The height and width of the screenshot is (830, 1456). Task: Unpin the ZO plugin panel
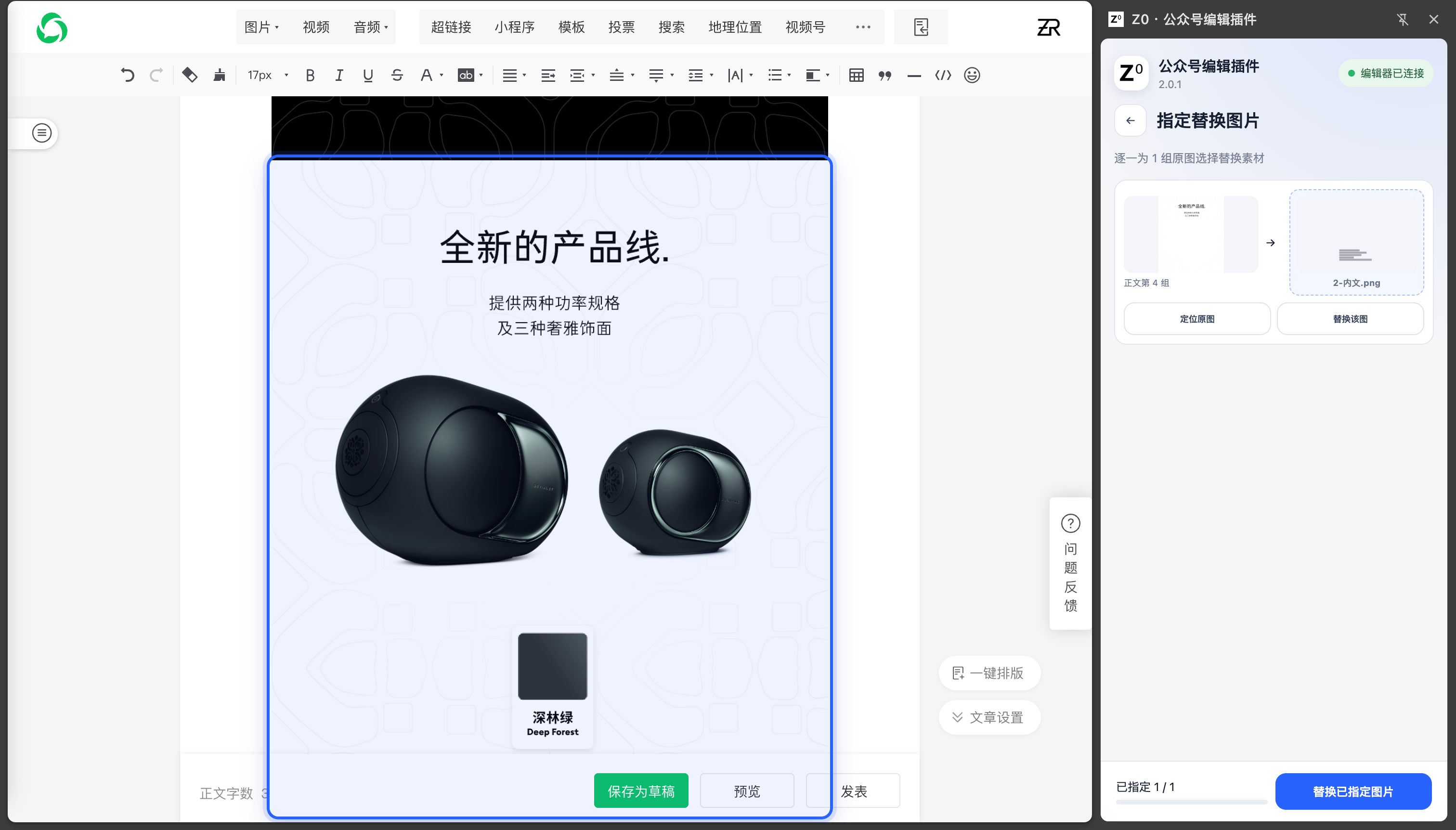pos(1403,19)
